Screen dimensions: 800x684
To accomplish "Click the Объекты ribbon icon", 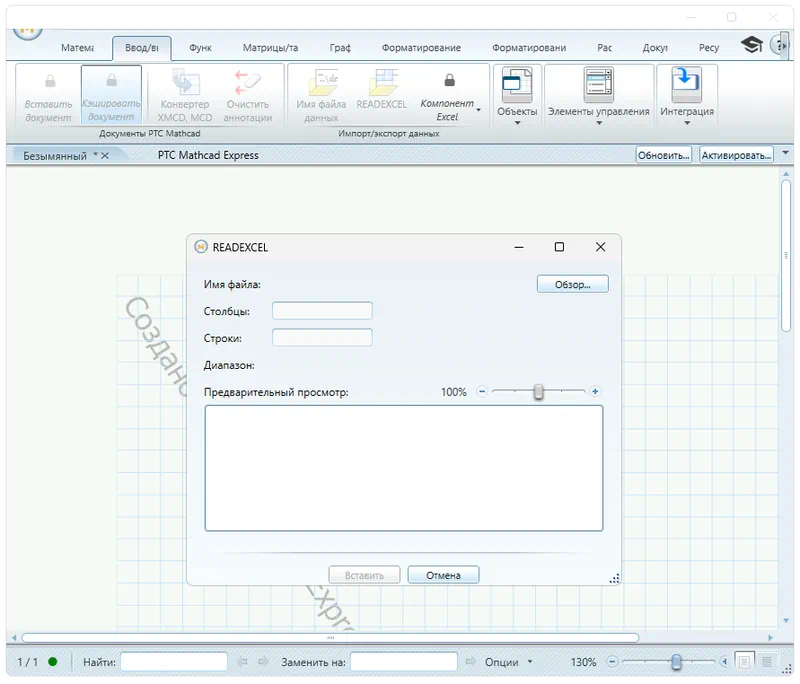I will tap(517, 85).
